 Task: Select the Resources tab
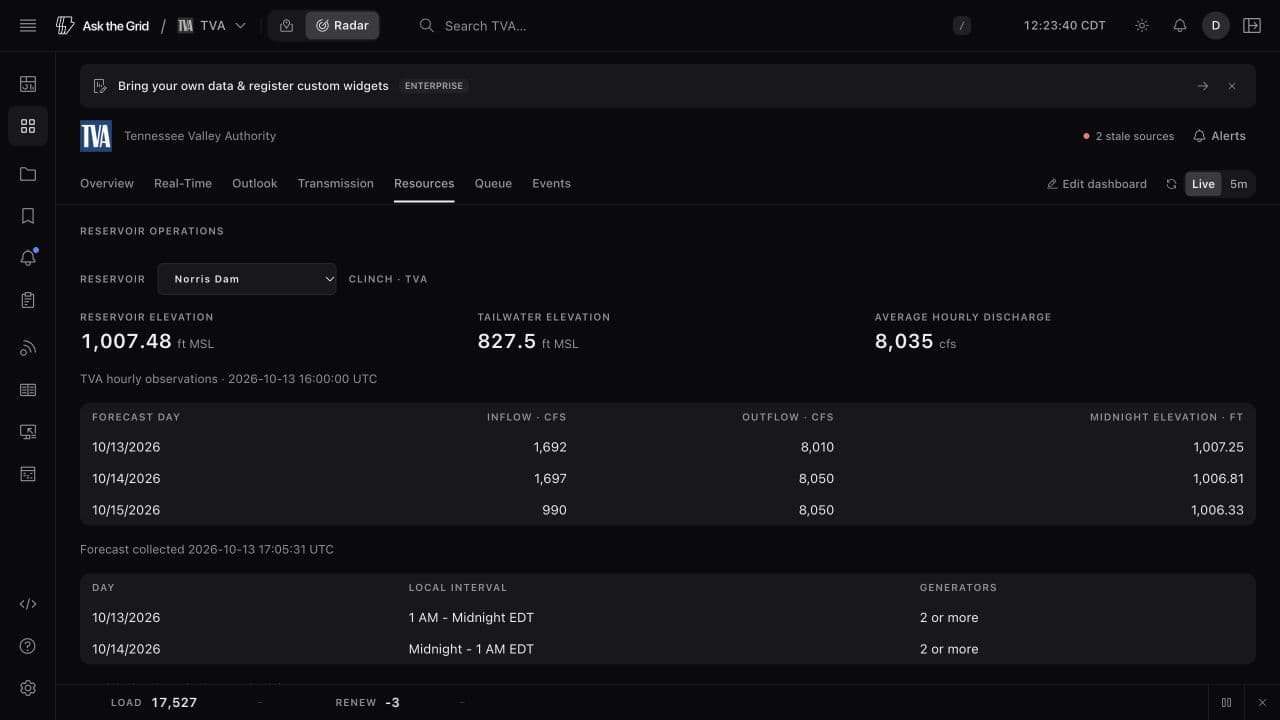click(x=424, y=184)
